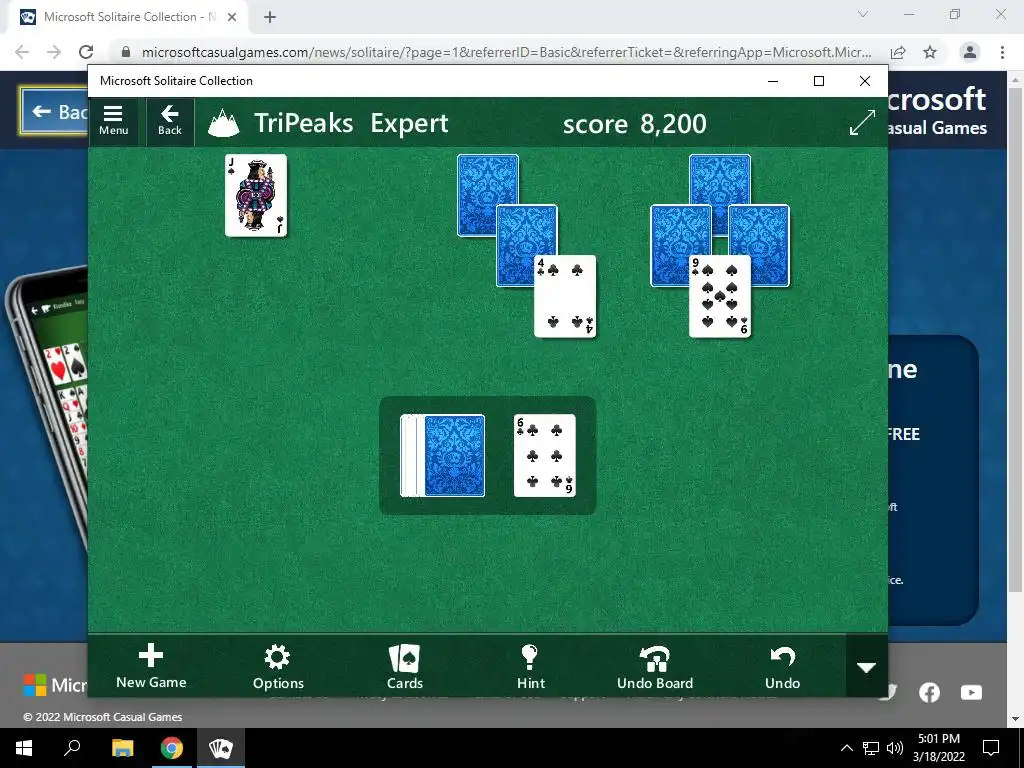Bookmark this page with the star
Screen dimensions: 1024x768
pos(930,52)
